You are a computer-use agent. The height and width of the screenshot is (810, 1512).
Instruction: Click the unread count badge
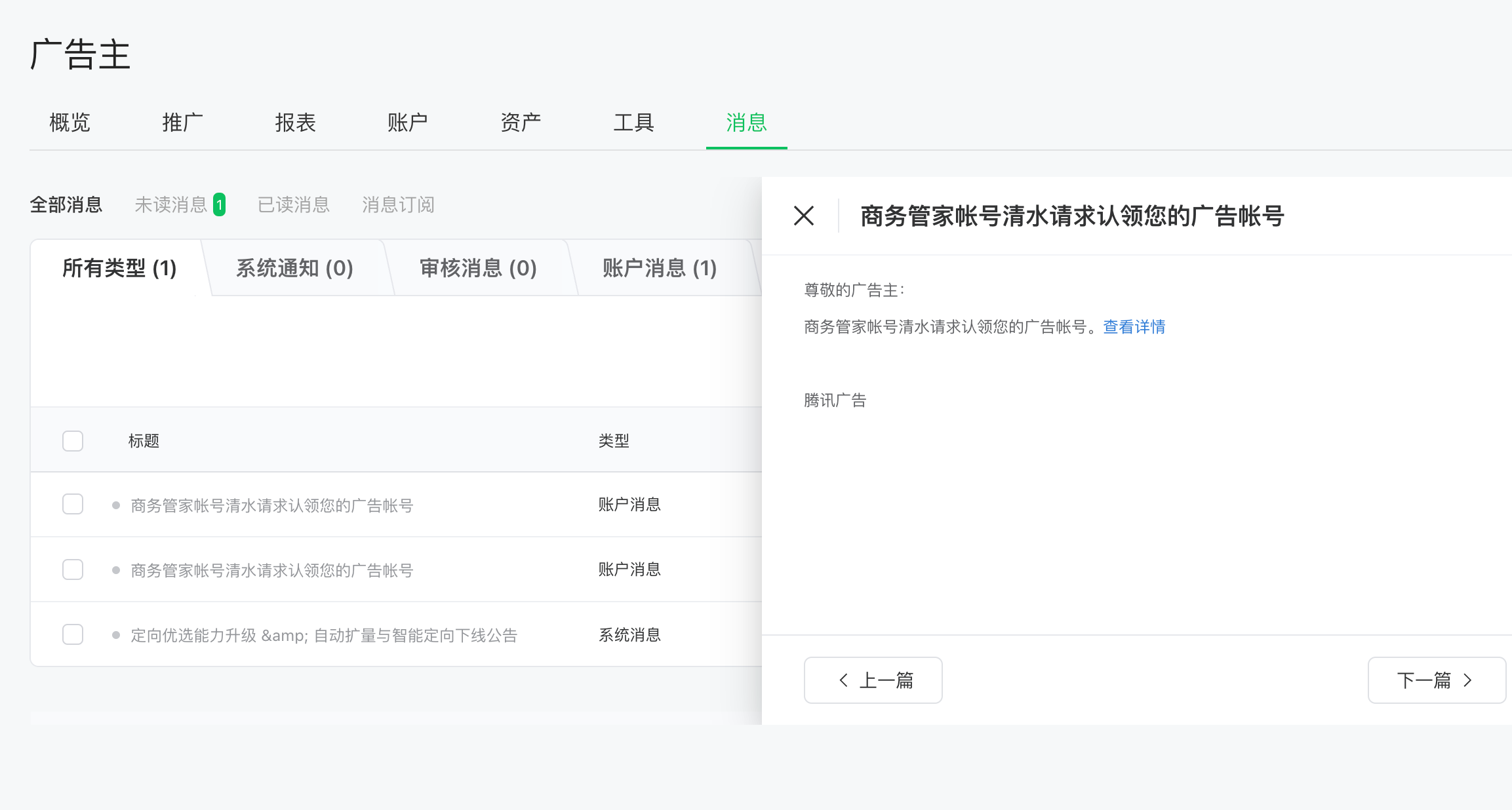click(220, 205)
